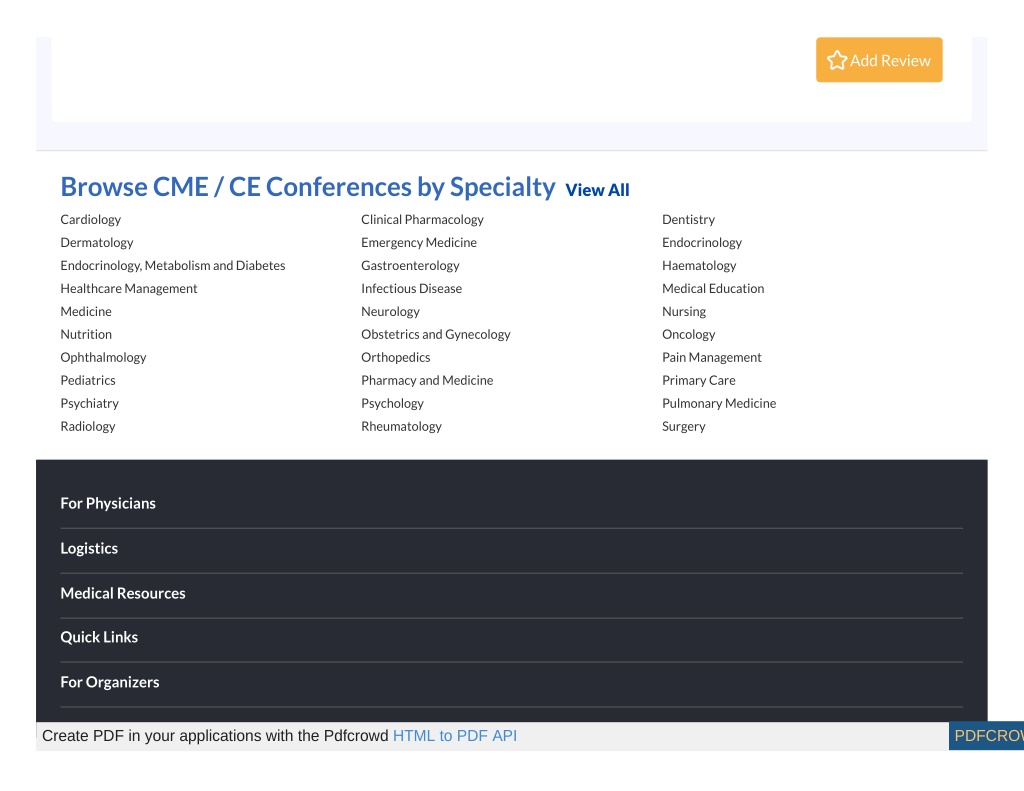The image size is (1024, 791).
Task: Open Cardiology conferences
Action: pos(91,219)
